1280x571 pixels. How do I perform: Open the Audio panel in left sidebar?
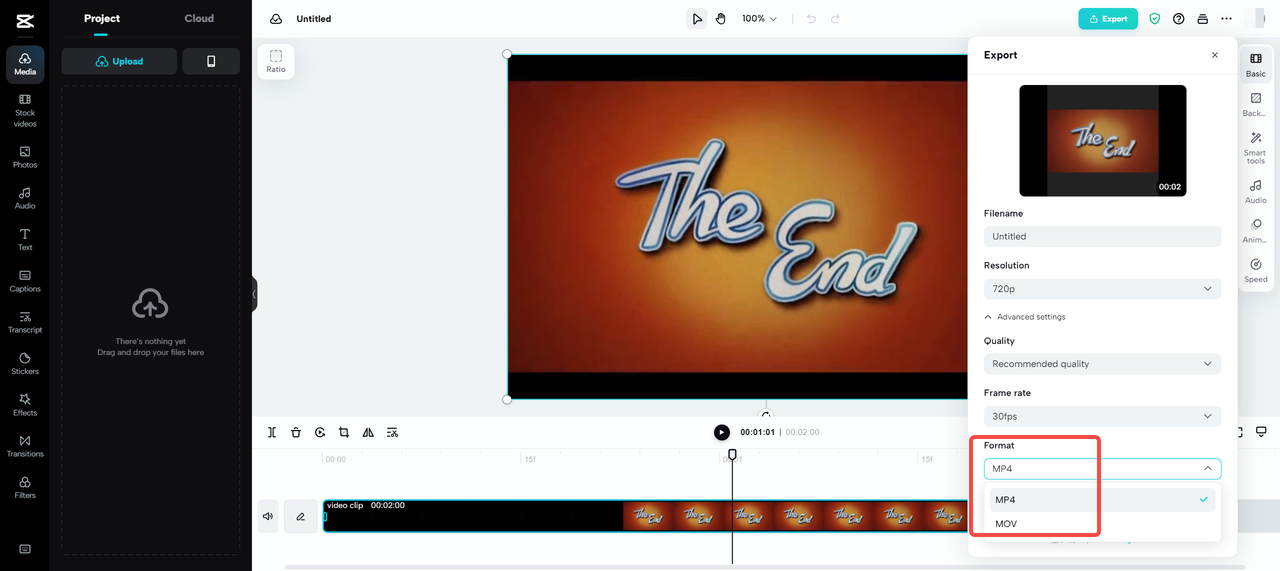(x=25, y=198)
